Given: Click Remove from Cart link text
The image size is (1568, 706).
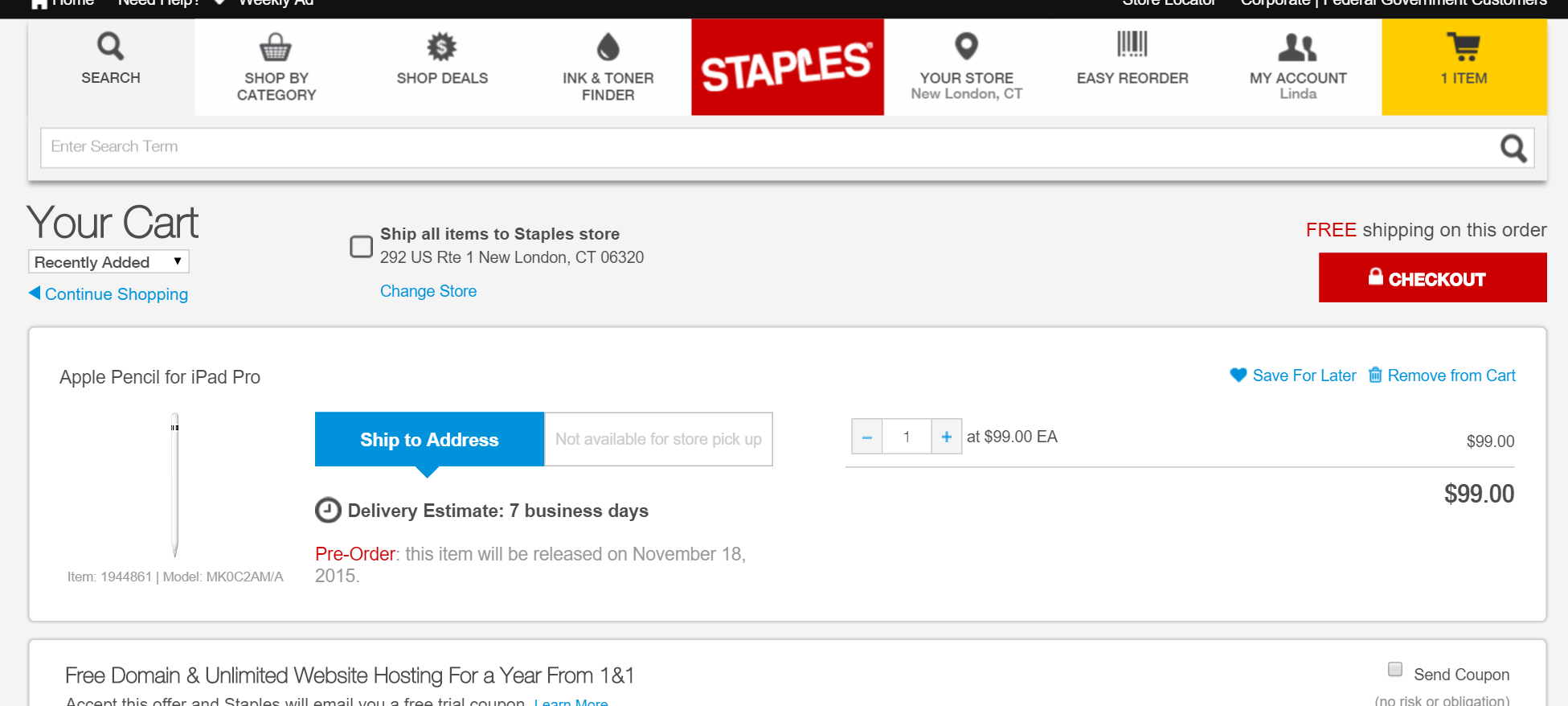Looking at the screenshot, I should coord(1451,376).
